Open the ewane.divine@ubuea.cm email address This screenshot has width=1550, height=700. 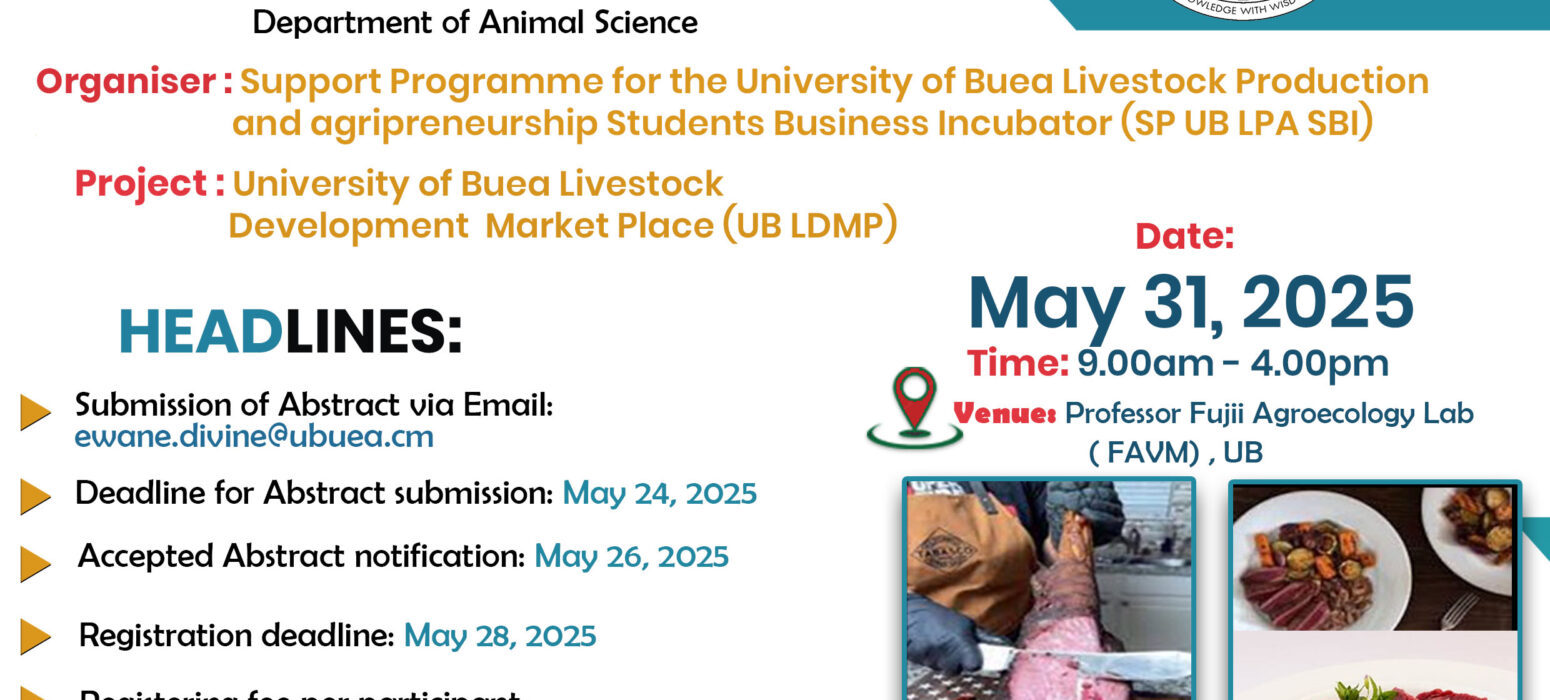click(x=254, y=437)
